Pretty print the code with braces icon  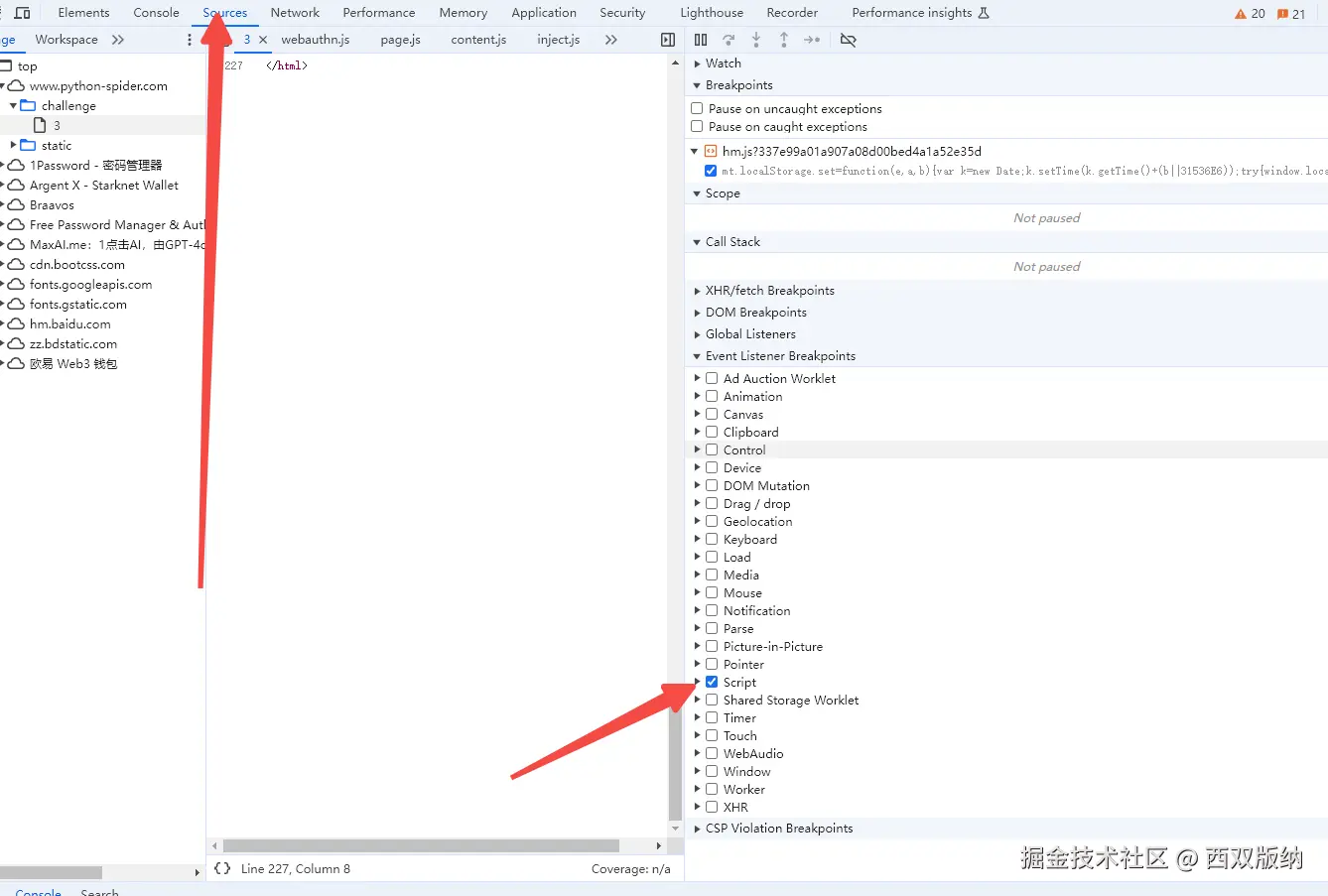[222, 868]
